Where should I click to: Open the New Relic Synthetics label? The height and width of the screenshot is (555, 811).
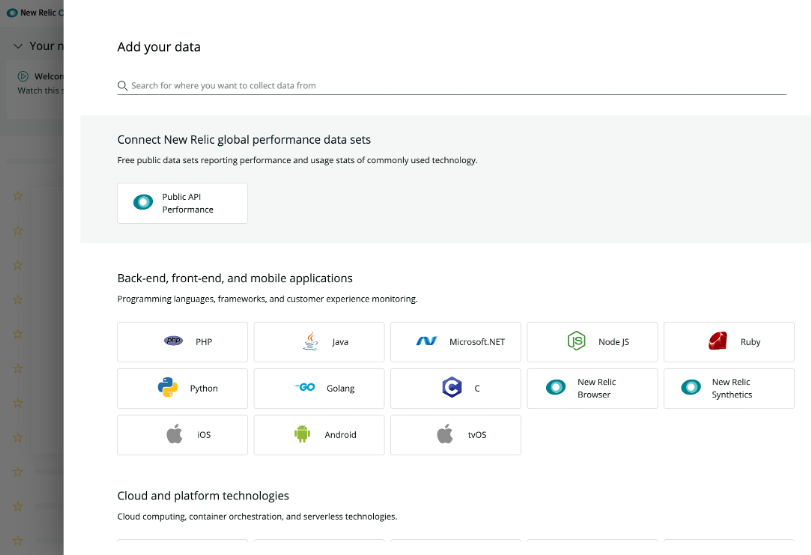(731, 388)
